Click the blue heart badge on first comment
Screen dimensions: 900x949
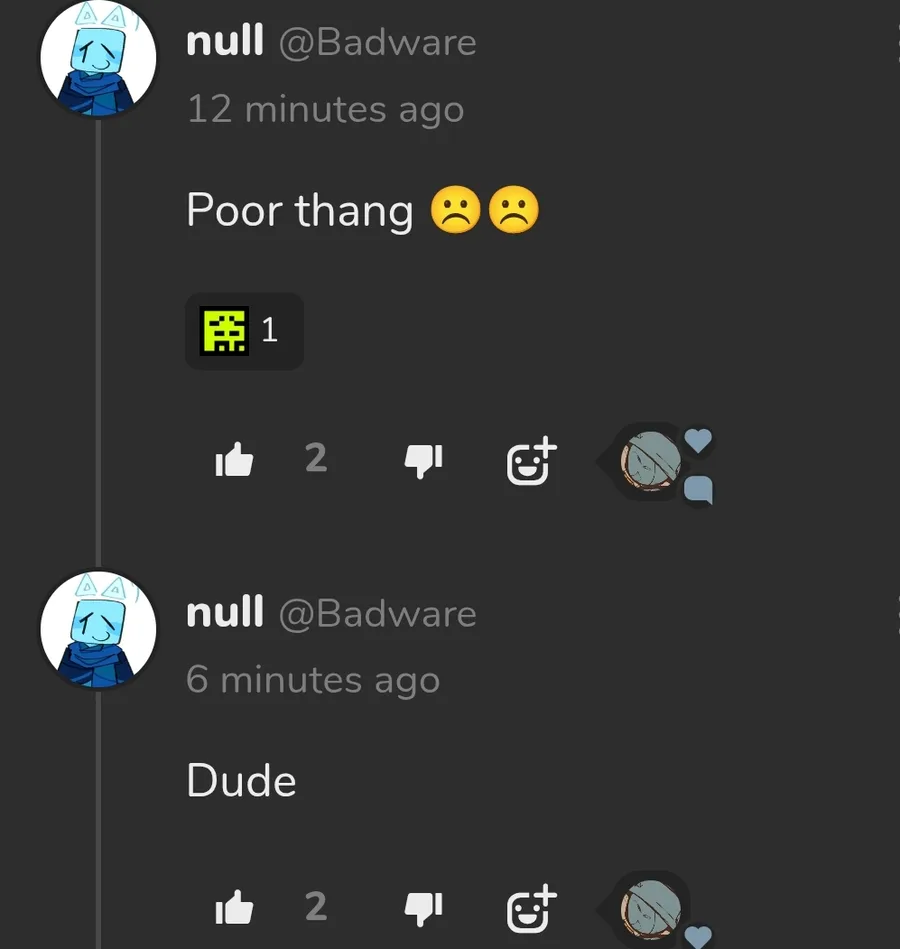pos(698,440)
